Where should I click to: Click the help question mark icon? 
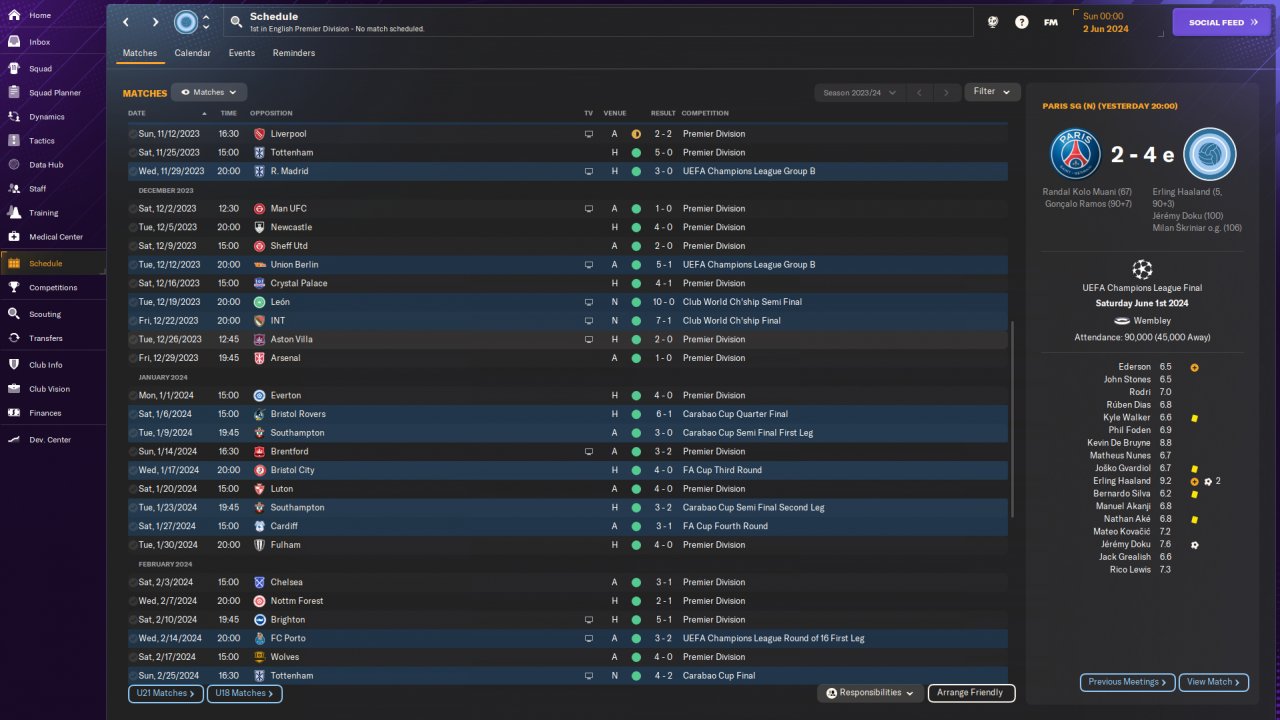point(1021,22)
